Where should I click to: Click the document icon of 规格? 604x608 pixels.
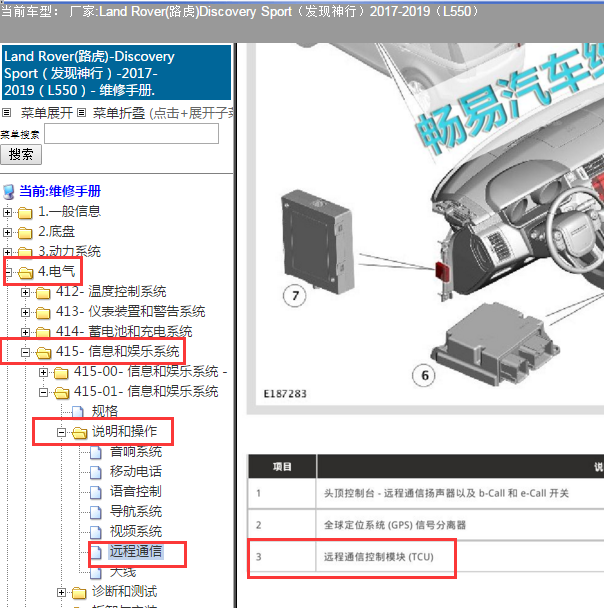(78, 412)
